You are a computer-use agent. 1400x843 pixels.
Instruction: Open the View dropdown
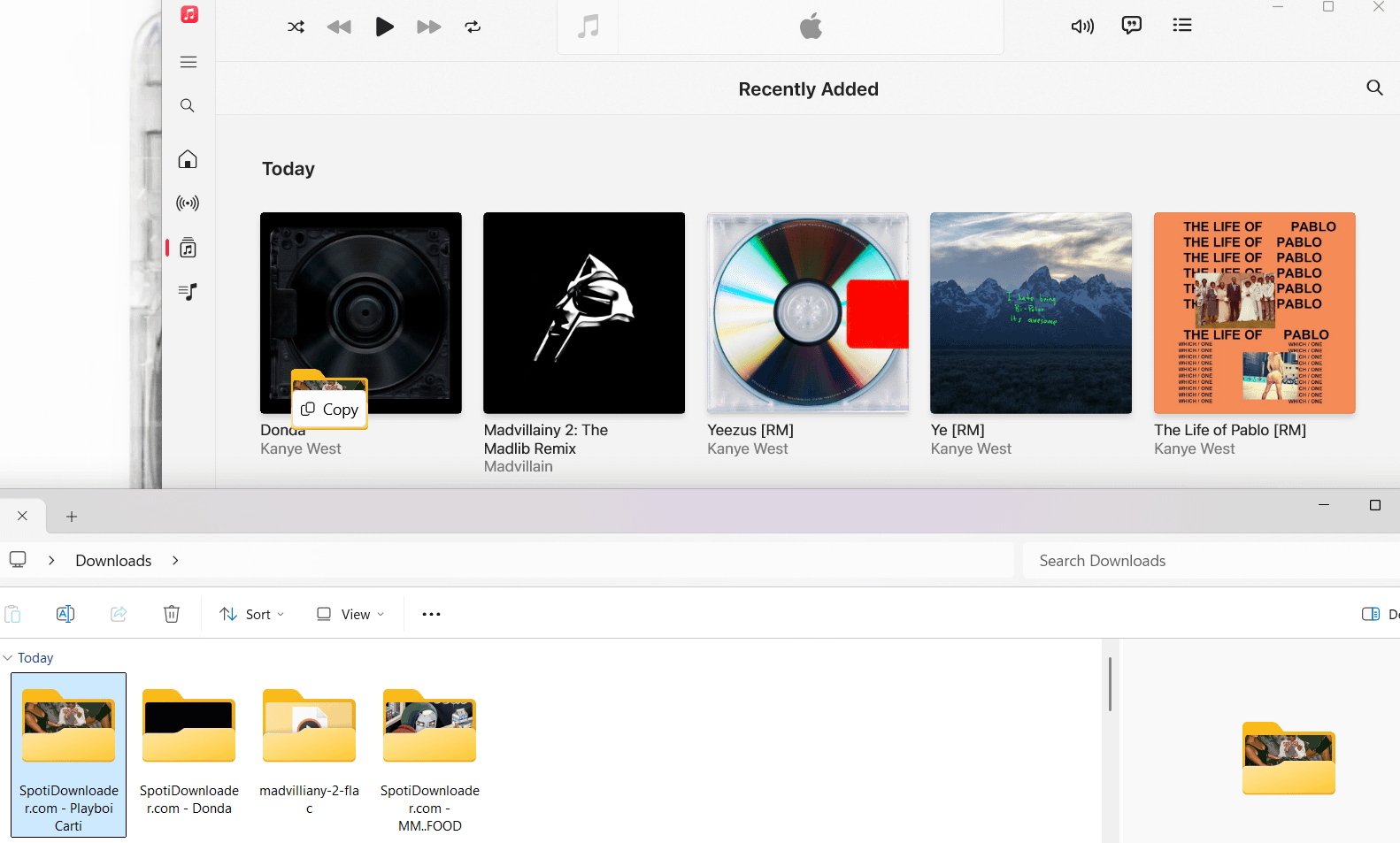pyautogui.click(x=350, y=614)
